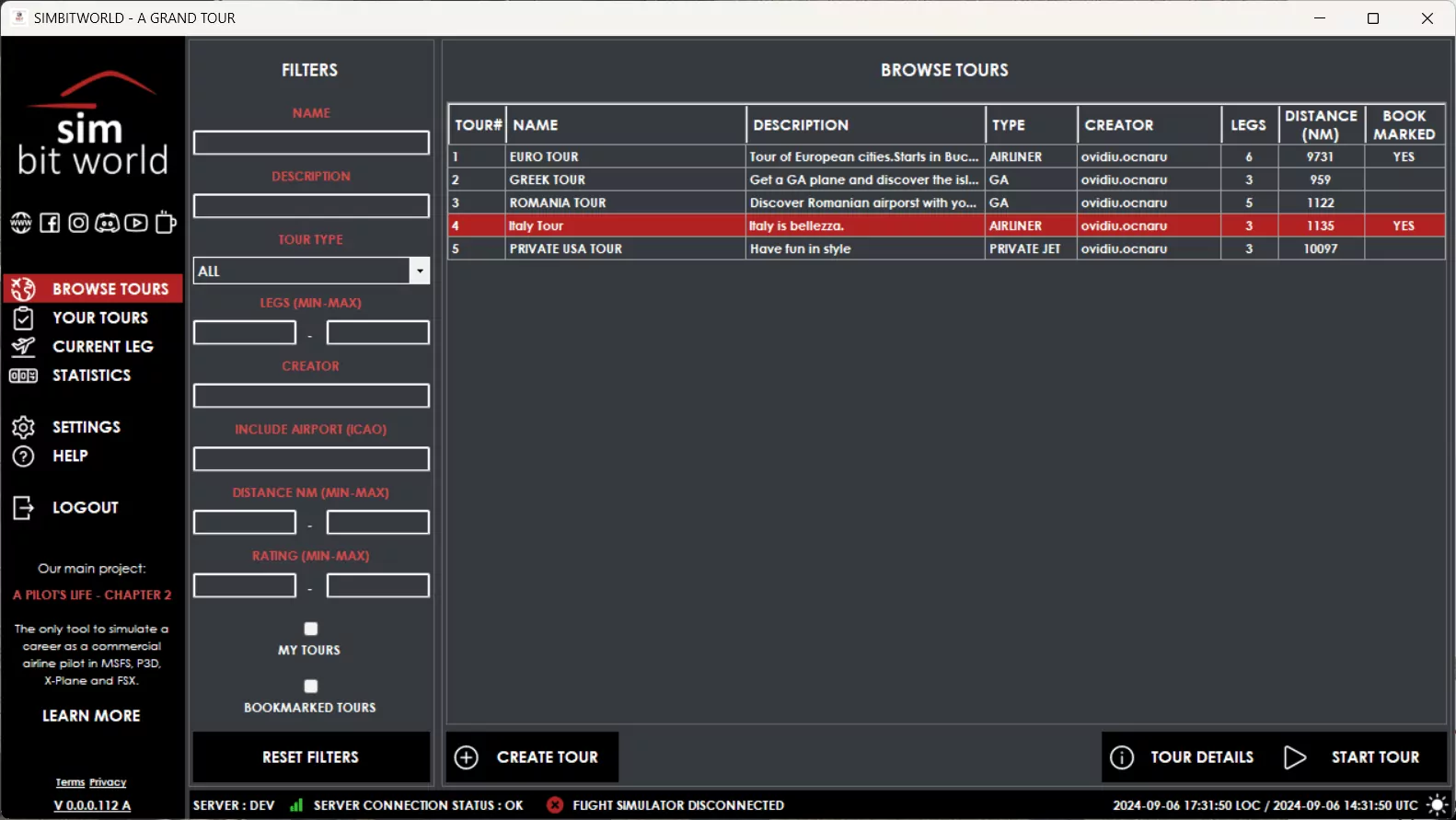Open the Tour Type ALL combo box
Image resolution: width=1456 pixels, height=820 pixels.
pyautogui.click(x=301, y=271)
